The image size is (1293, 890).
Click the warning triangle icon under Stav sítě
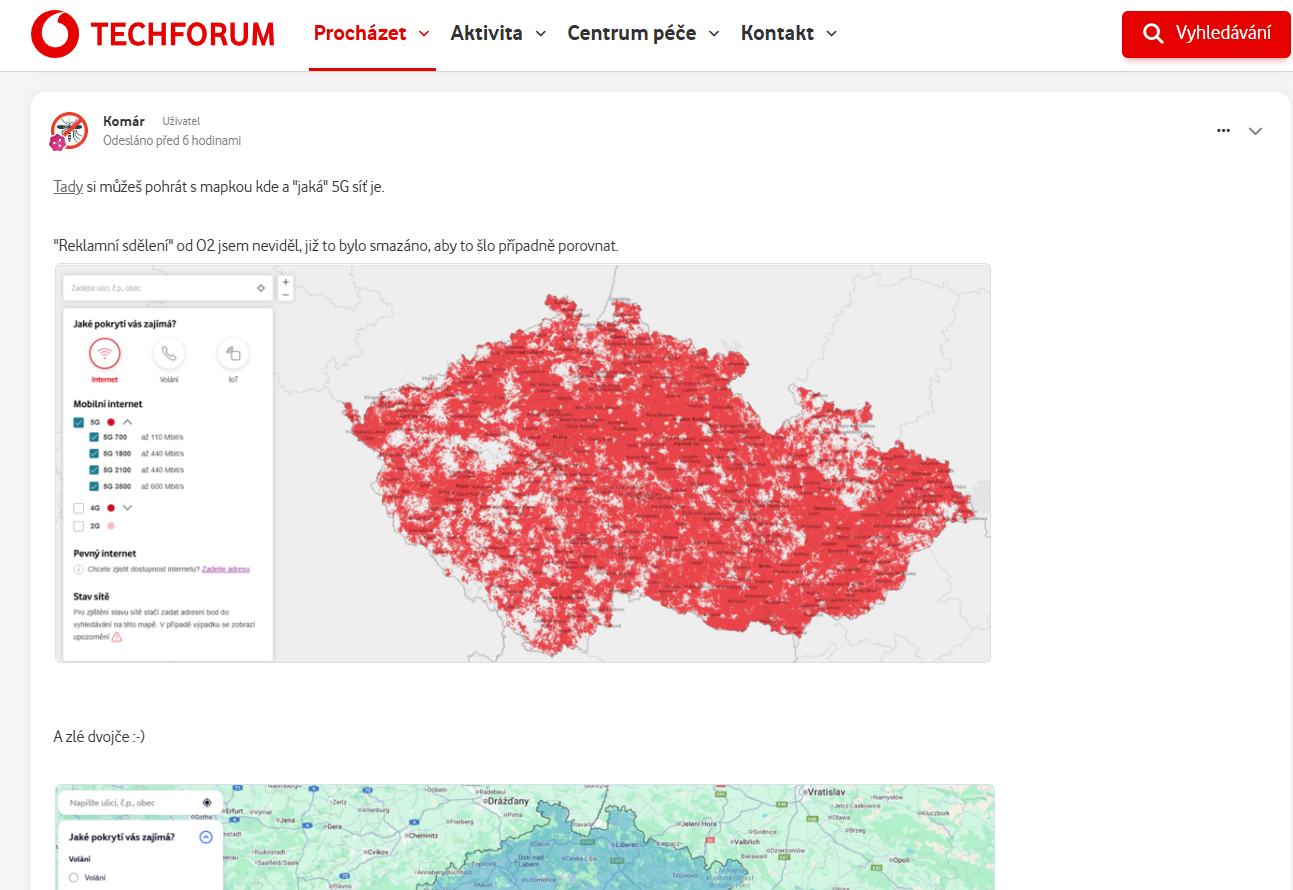[x=117, y=636]
